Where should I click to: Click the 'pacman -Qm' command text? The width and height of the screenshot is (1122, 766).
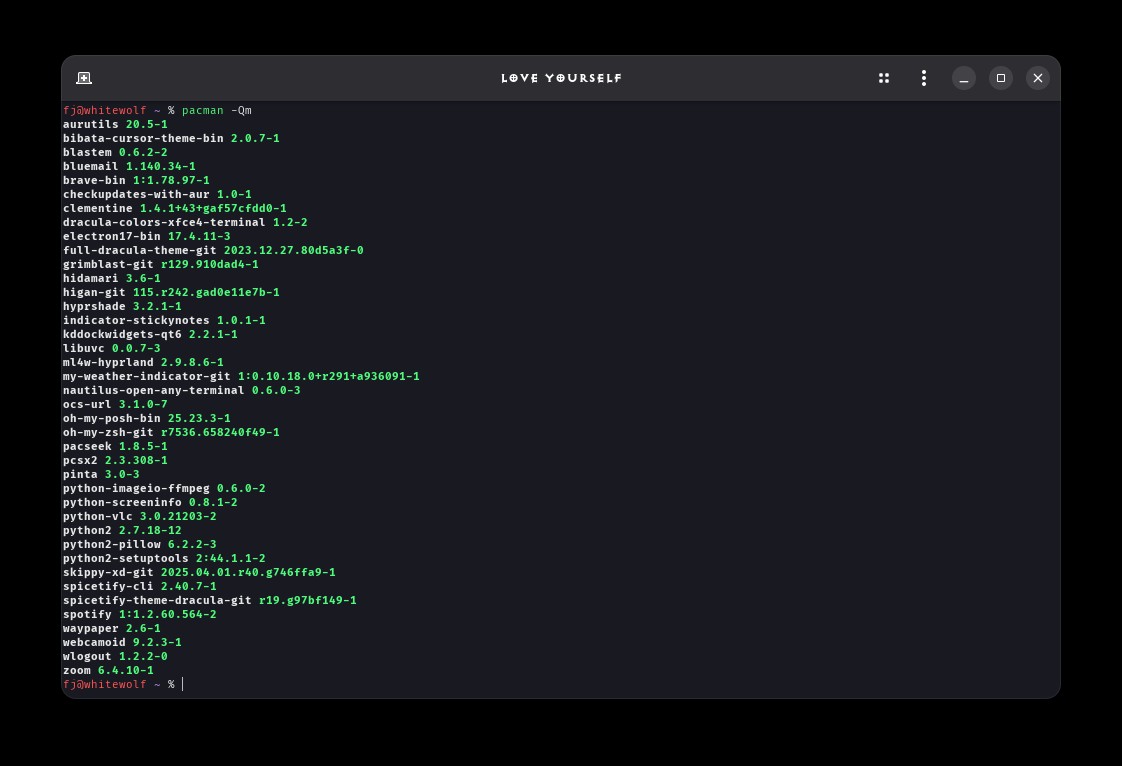(x=217, y=110)
